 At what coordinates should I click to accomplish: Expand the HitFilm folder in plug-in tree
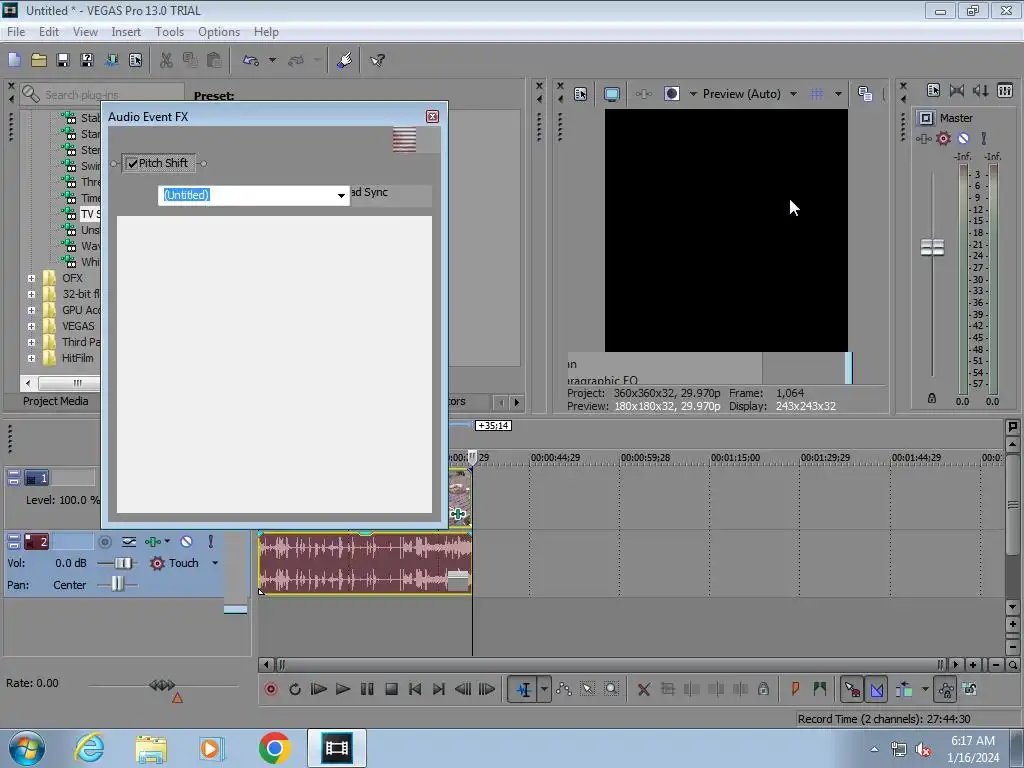[31, 358]
